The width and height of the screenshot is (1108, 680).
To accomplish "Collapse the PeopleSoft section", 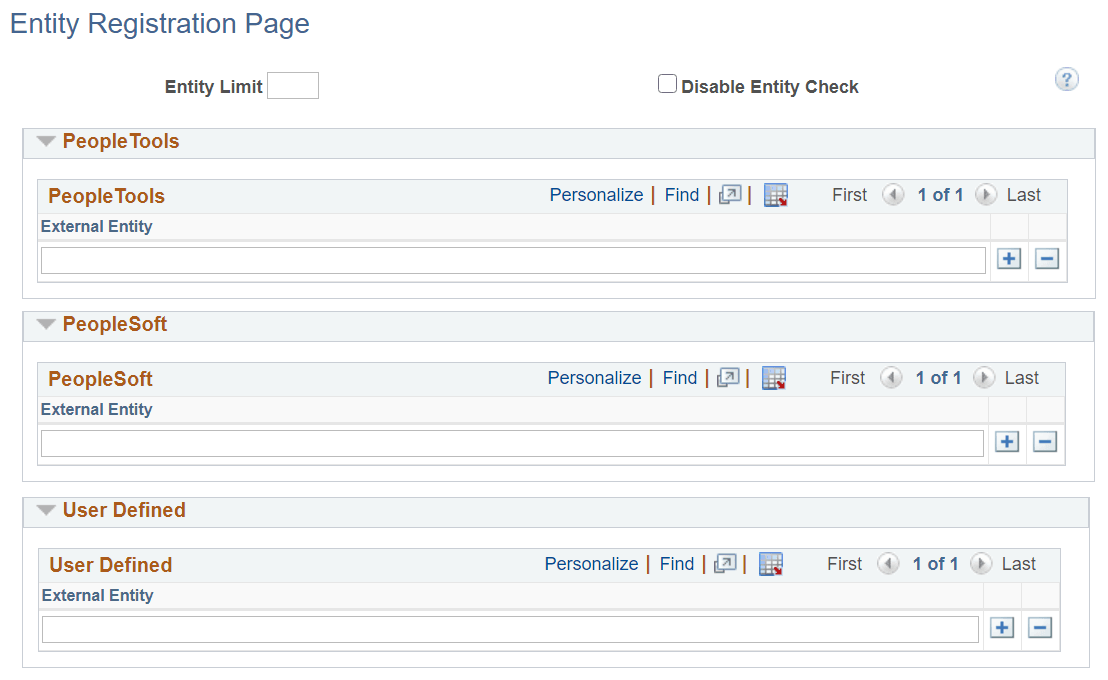I will click(45, 325).
